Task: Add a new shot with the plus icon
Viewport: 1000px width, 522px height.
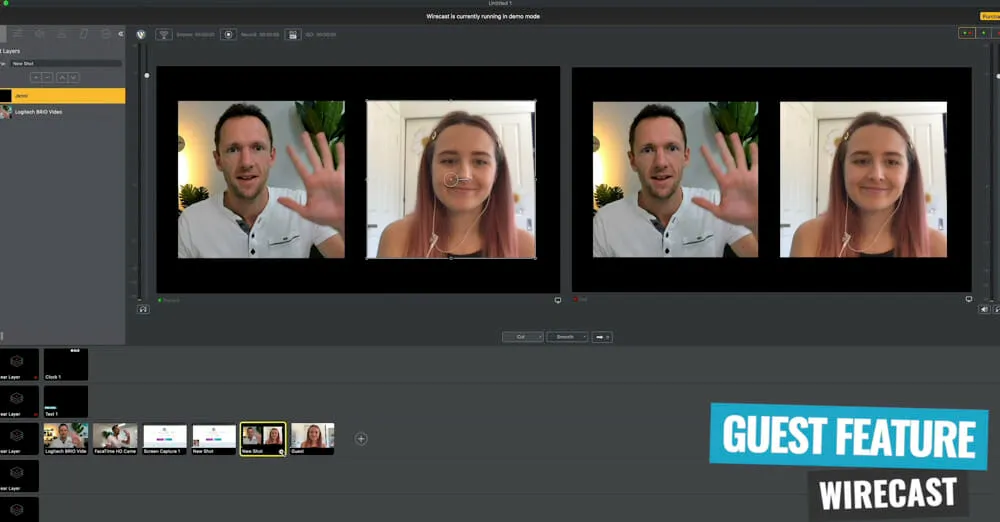Action: pos(361,438)
